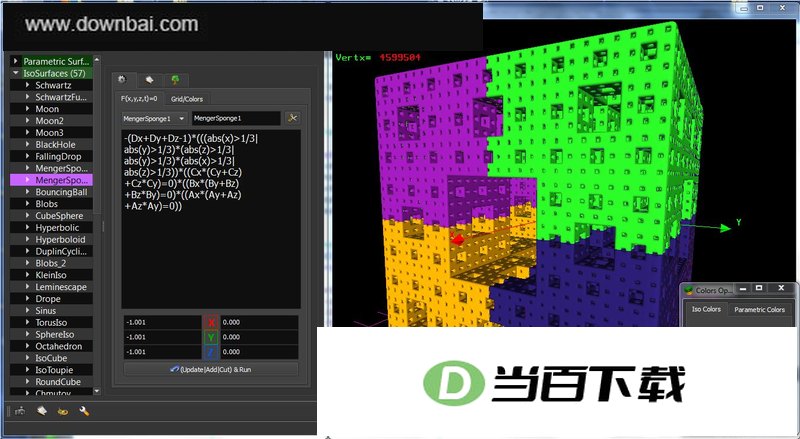Expand the SchwartzFu... item arrow
The image size is (800, 439).
point(27,97)
